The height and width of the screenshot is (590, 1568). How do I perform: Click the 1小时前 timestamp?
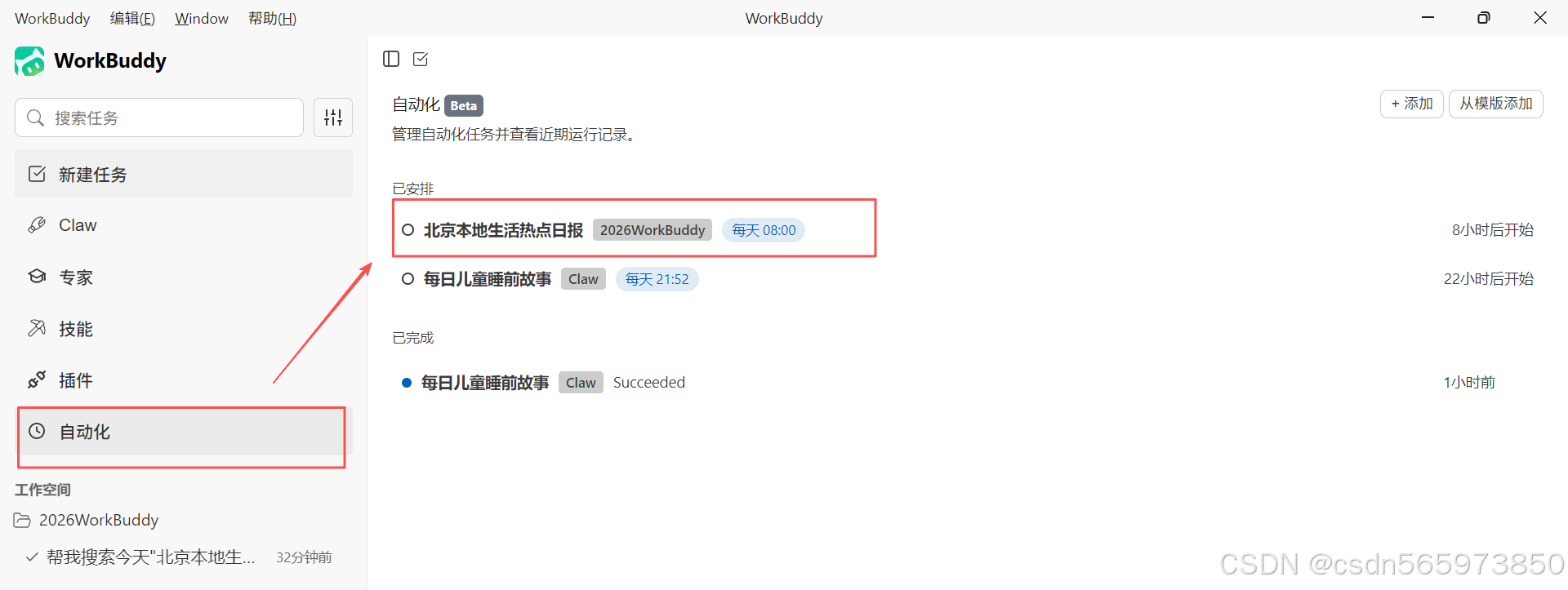1469,383
